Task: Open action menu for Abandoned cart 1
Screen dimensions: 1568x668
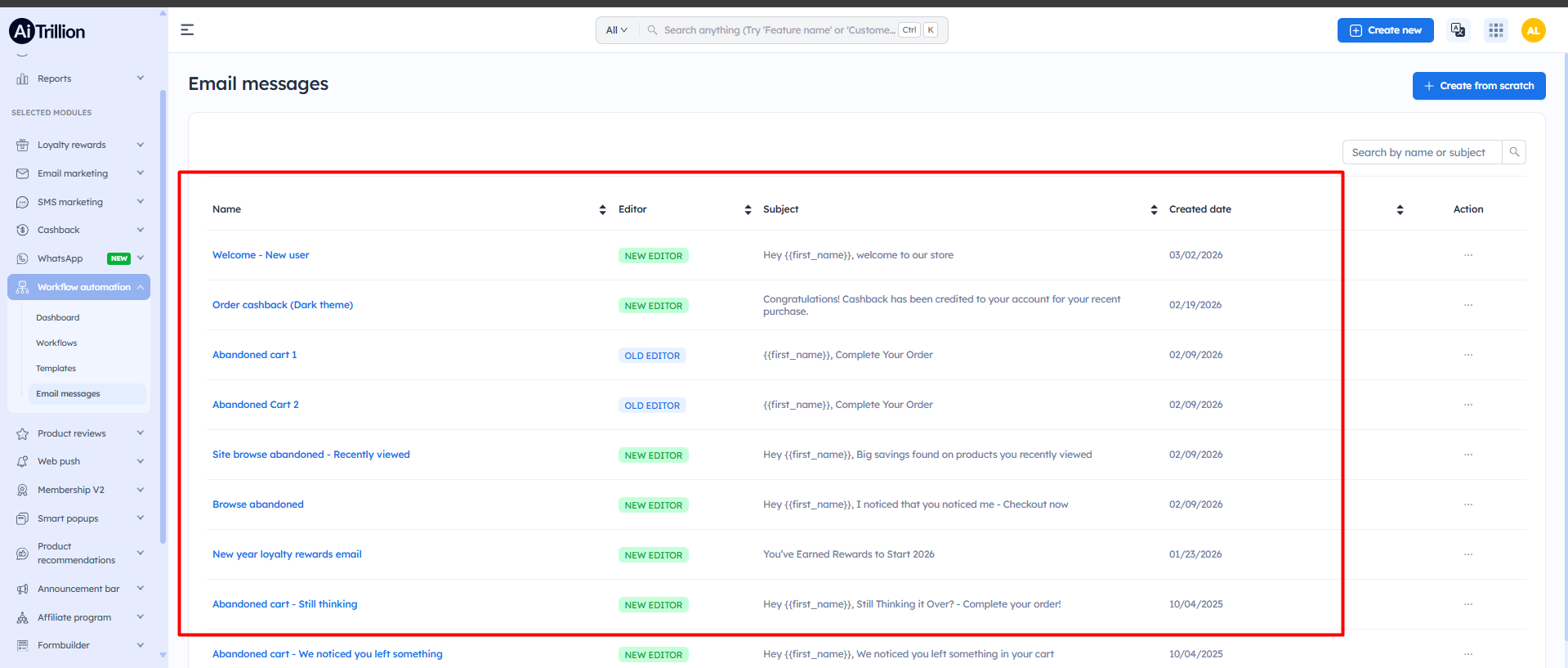Action: [1467, 355]
